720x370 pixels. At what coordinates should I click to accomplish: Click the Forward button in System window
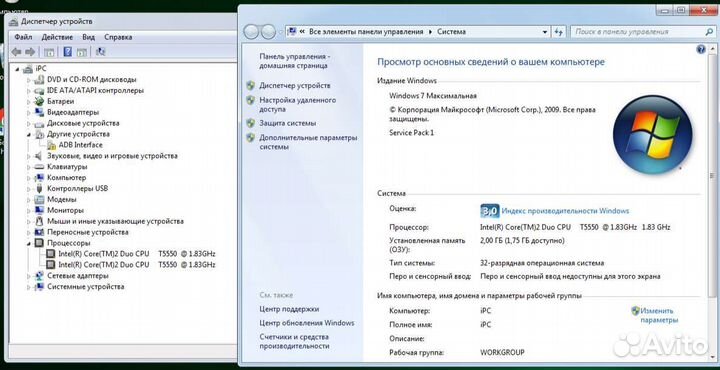point(268,32)
